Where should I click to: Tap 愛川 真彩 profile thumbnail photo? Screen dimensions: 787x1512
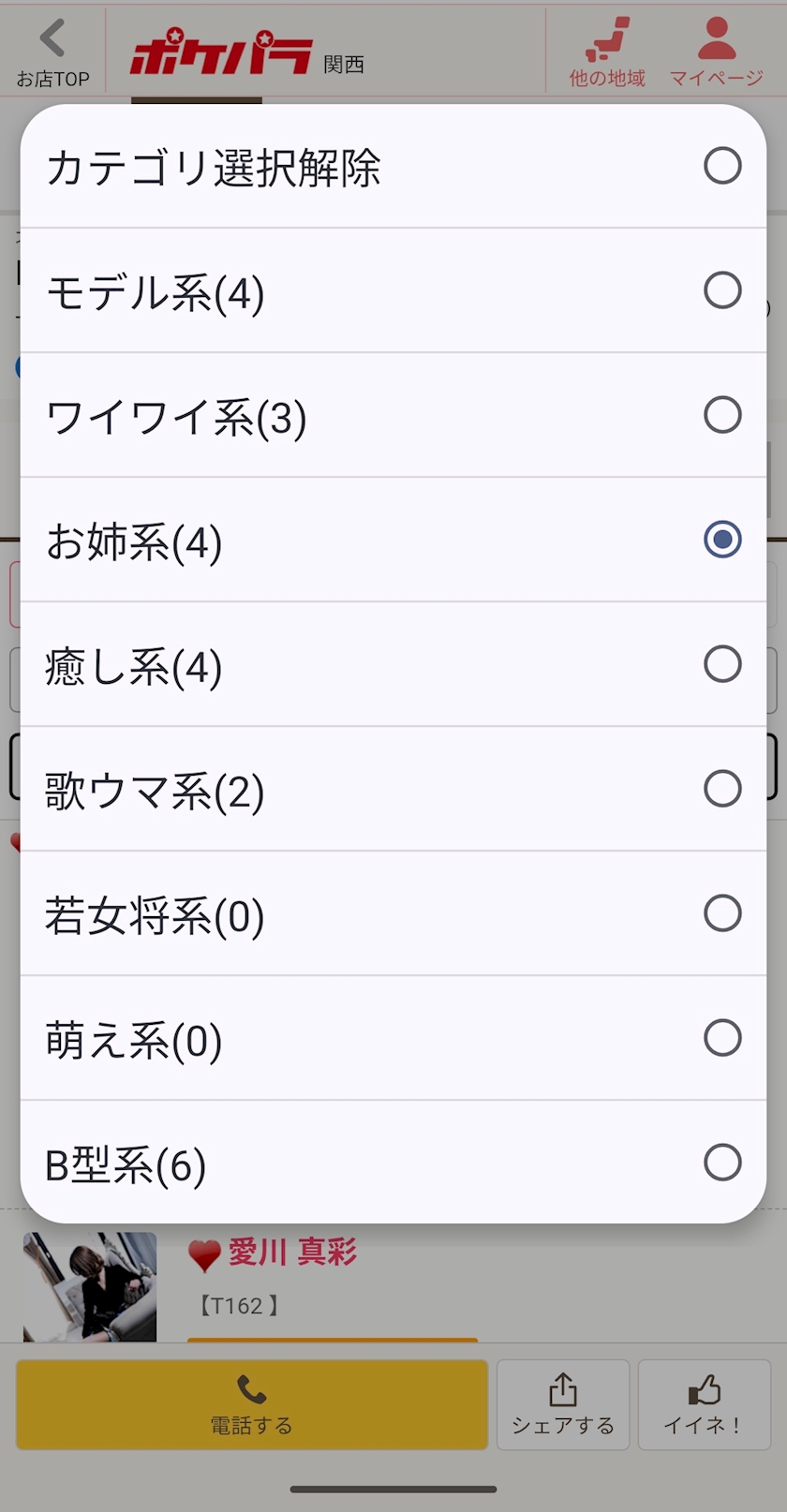coord(90,1286)
